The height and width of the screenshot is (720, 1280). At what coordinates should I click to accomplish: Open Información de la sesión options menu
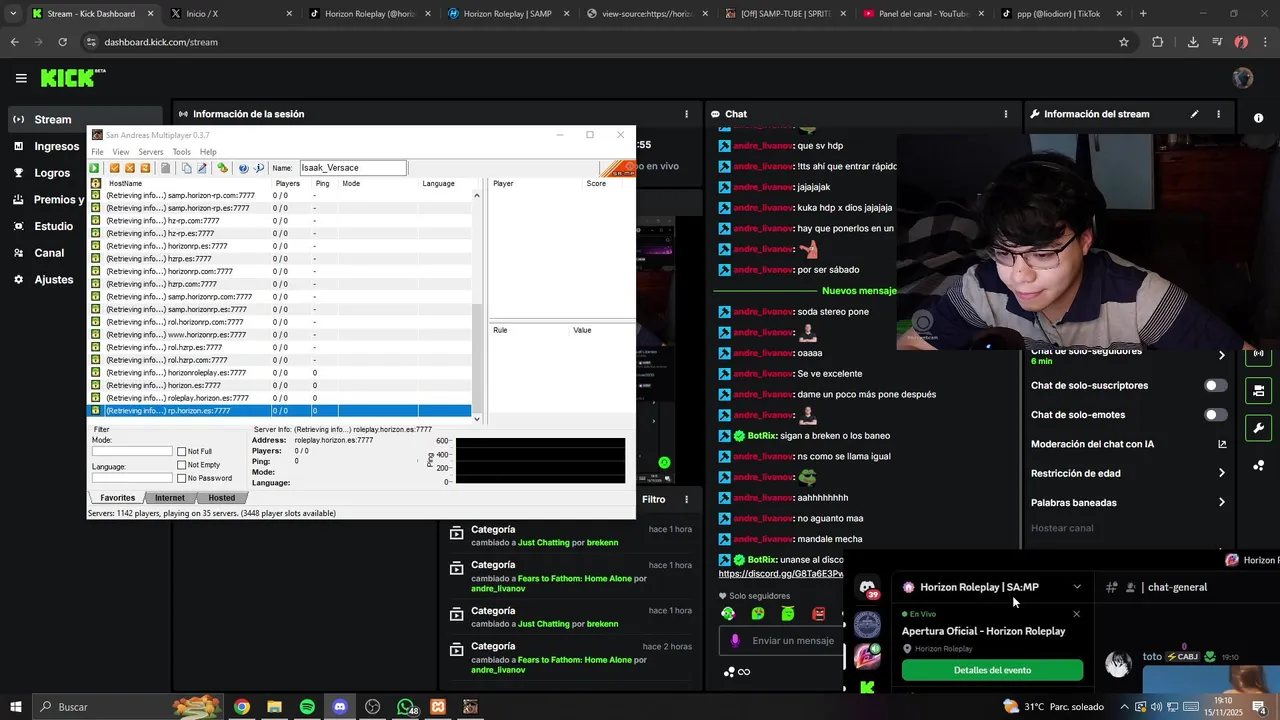click(x=686, y=114)
